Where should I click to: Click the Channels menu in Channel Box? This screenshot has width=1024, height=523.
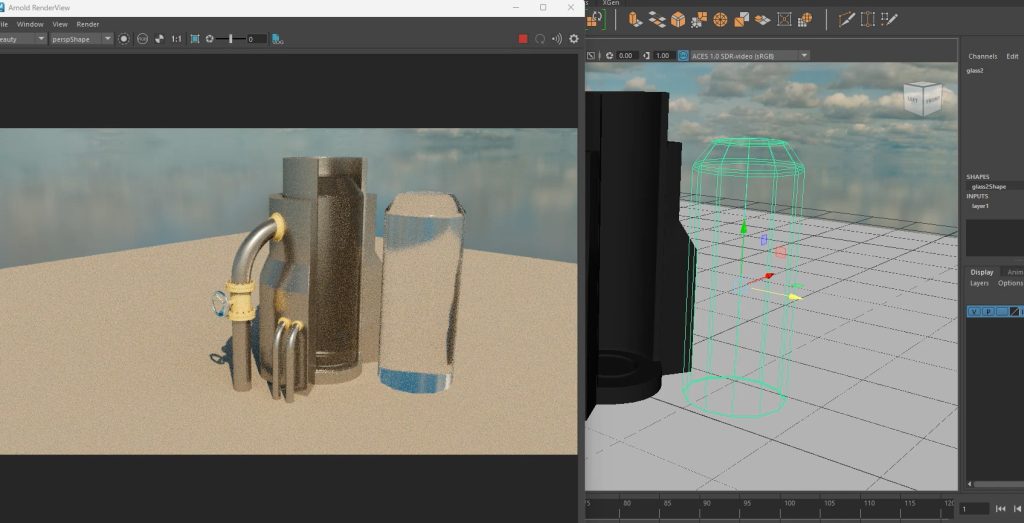pos(982,57)
